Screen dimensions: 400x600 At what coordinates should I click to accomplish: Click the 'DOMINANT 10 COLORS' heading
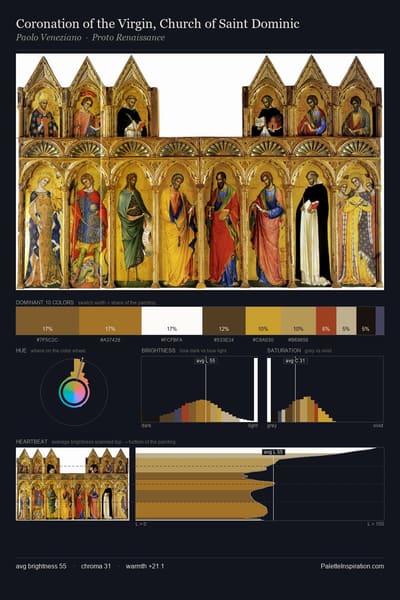pyautogui.click(x=45, y=302)
